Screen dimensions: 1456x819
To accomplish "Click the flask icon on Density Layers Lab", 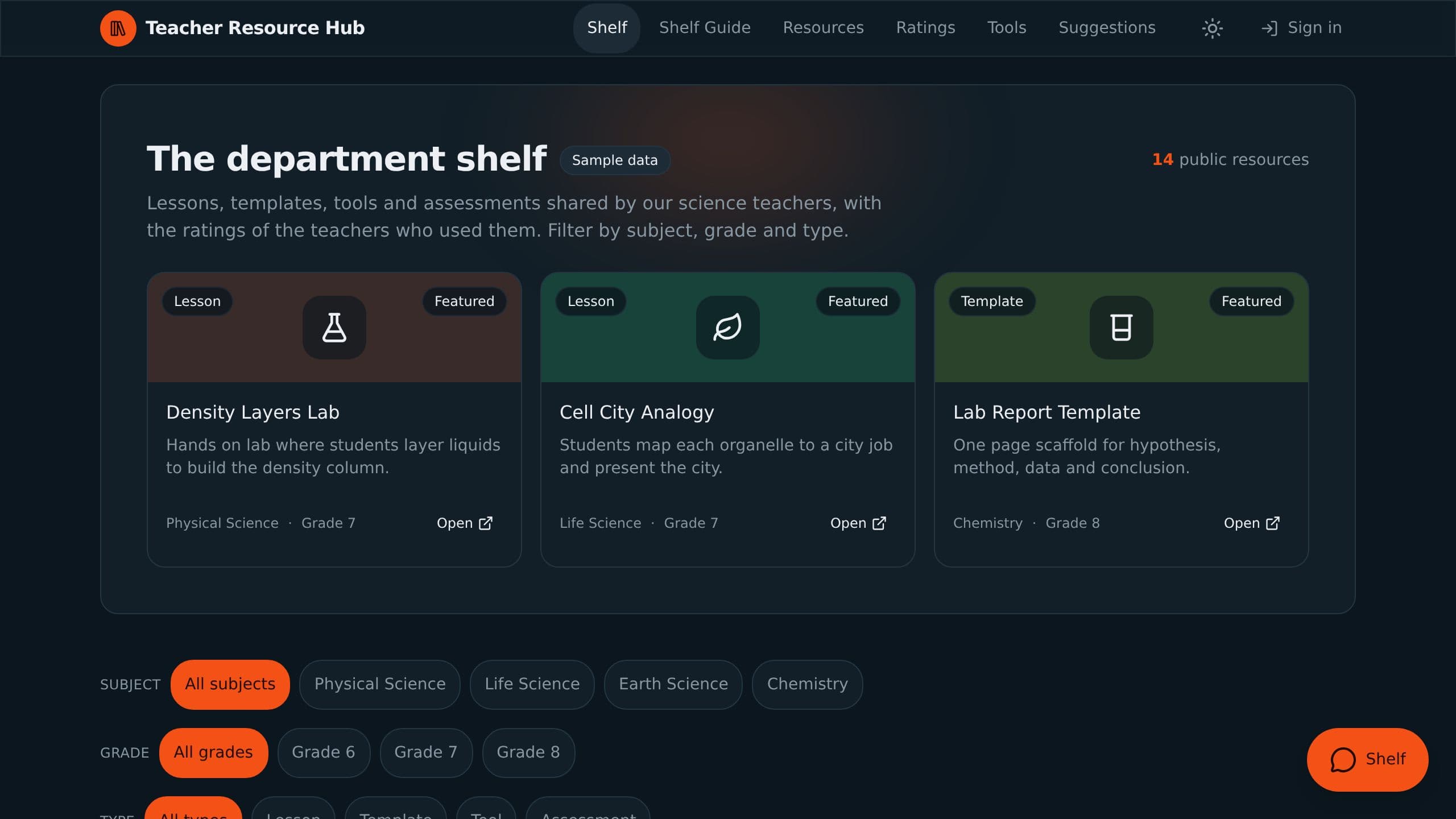I will (x=334, y=327).
